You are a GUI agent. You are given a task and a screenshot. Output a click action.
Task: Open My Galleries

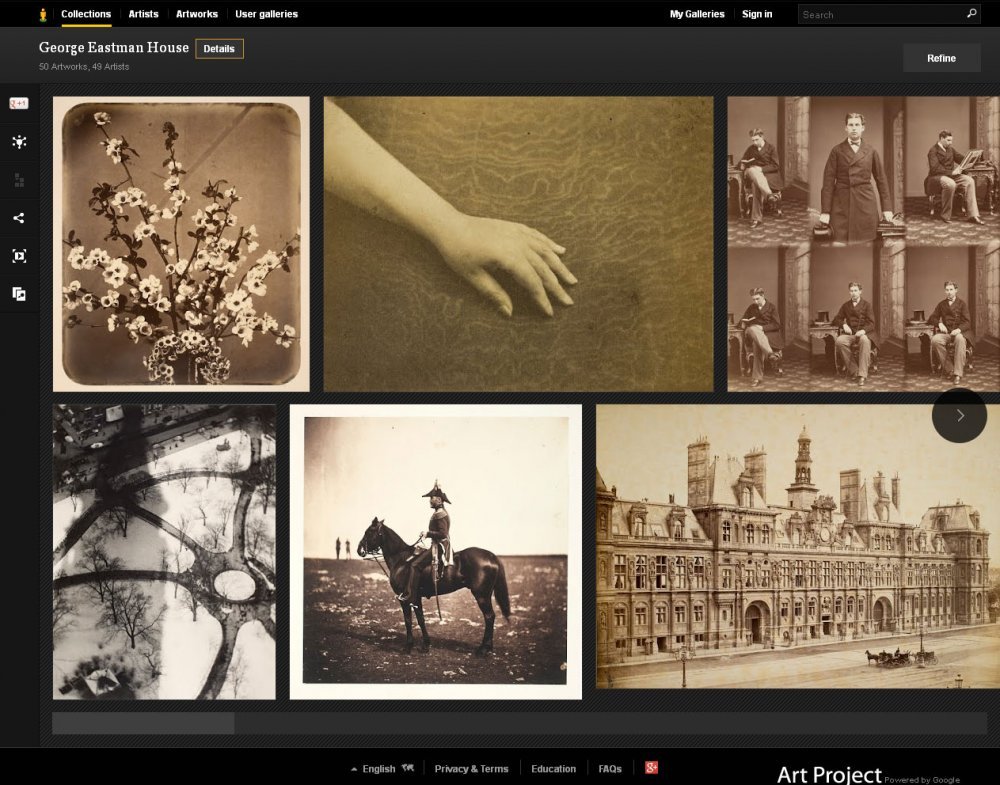tap(697, 14)
